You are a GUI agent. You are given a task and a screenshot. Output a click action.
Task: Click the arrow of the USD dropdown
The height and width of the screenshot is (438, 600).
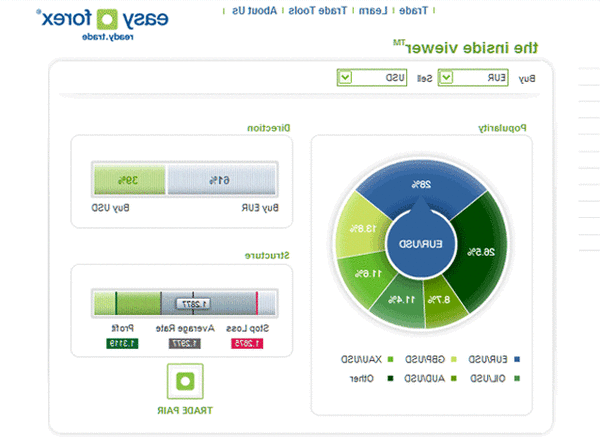click(345, 78)
